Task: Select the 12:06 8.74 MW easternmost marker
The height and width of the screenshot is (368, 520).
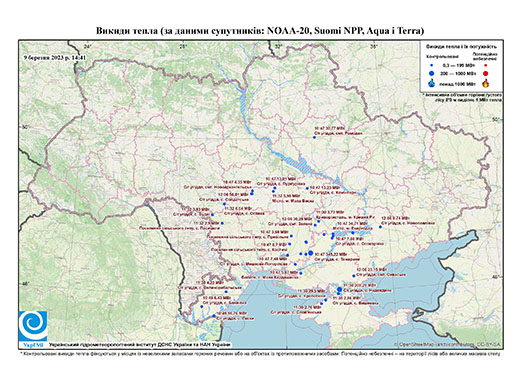Action: (380, 227)
